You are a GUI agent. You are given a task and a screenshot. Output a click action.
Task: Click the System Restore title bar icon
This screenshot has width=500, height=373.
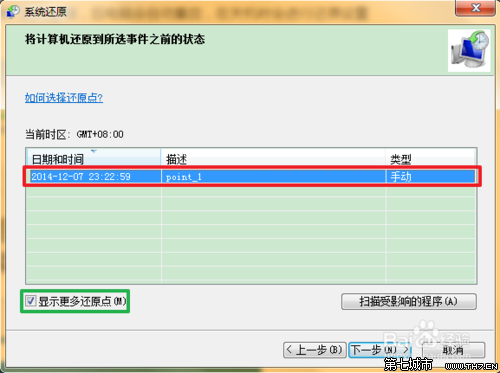[13, 11]
